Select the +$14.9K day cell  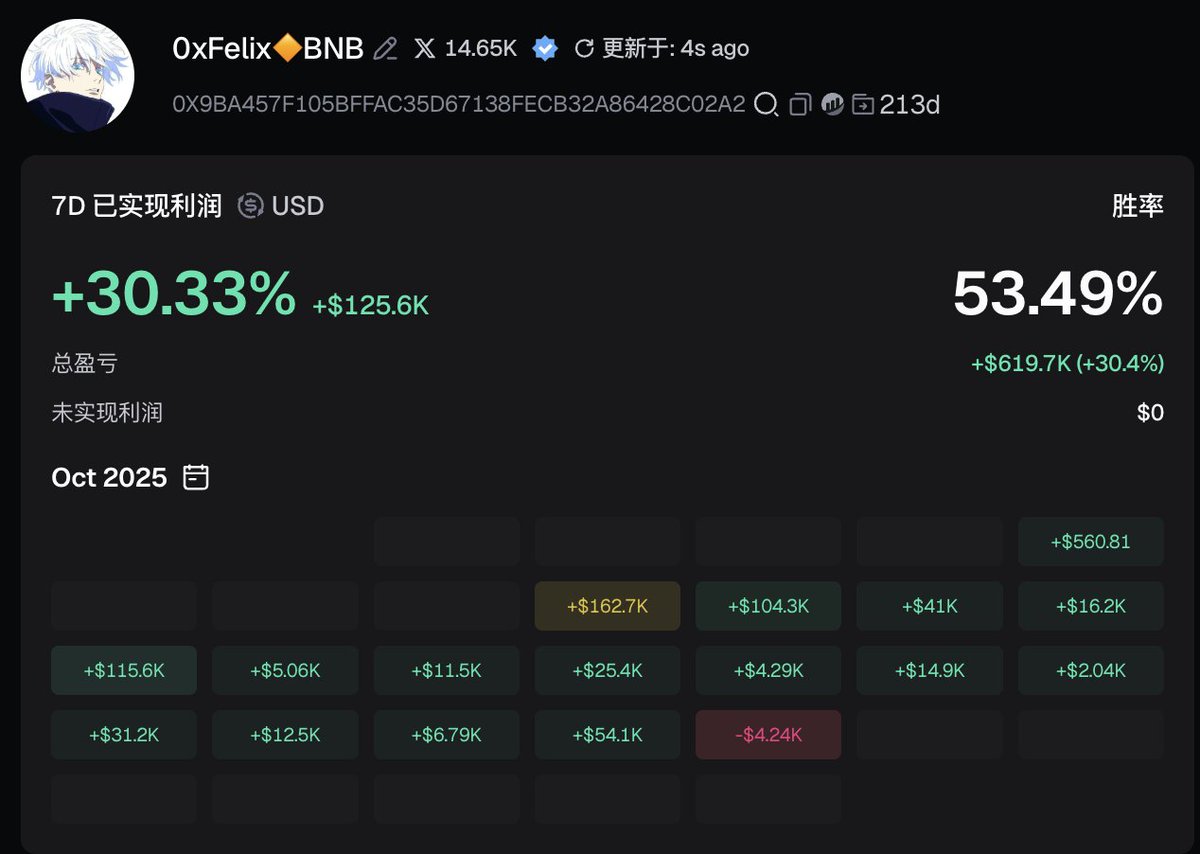pos(930,670)
